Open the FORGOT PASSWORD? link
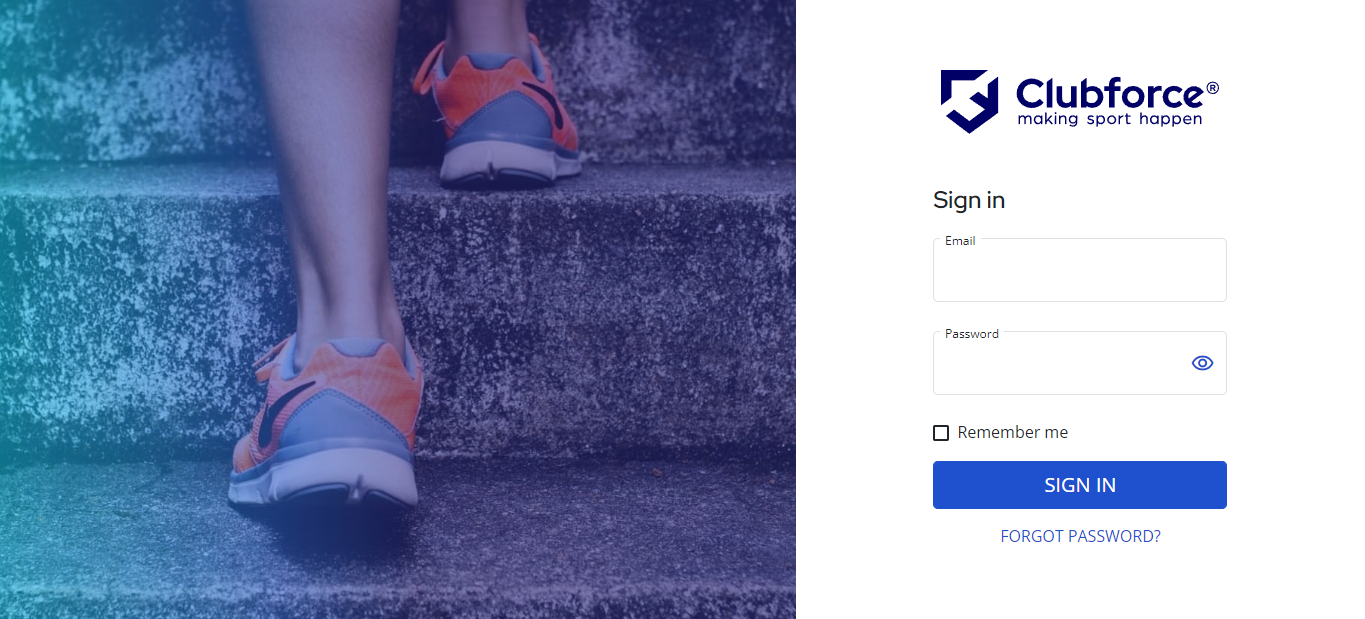1365x619 pixels. tap(1080, 536)
